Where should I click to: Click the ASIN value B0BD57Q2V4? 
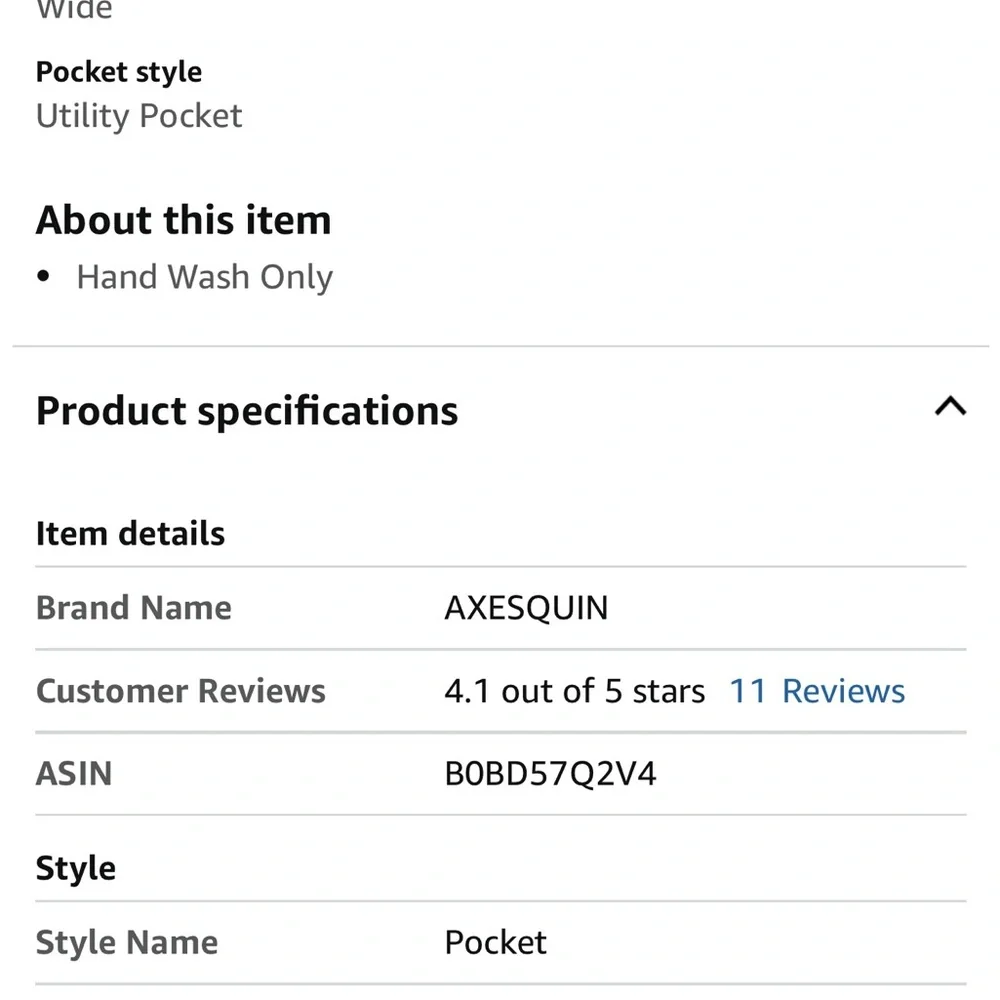pos(550,773)
